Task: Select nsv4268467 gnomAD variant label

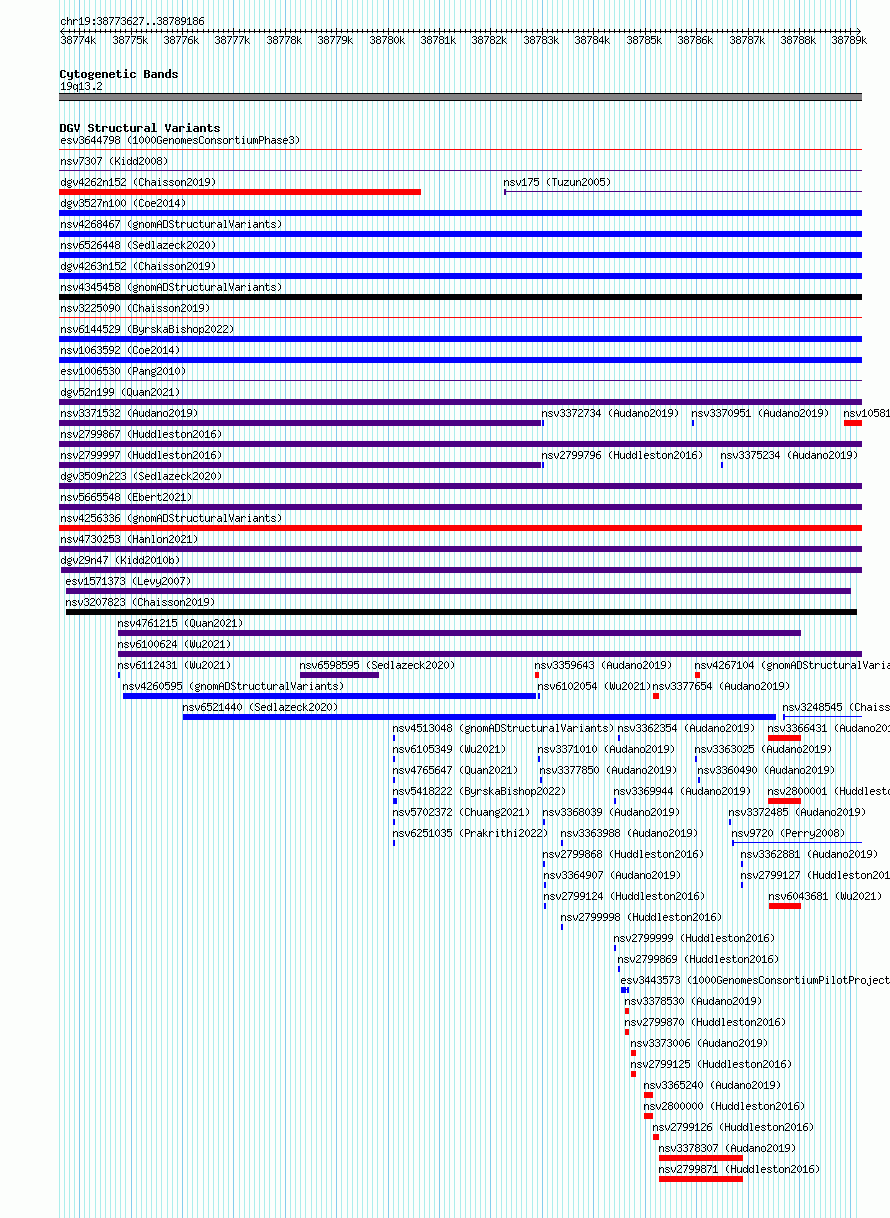Action: point(171,224)
